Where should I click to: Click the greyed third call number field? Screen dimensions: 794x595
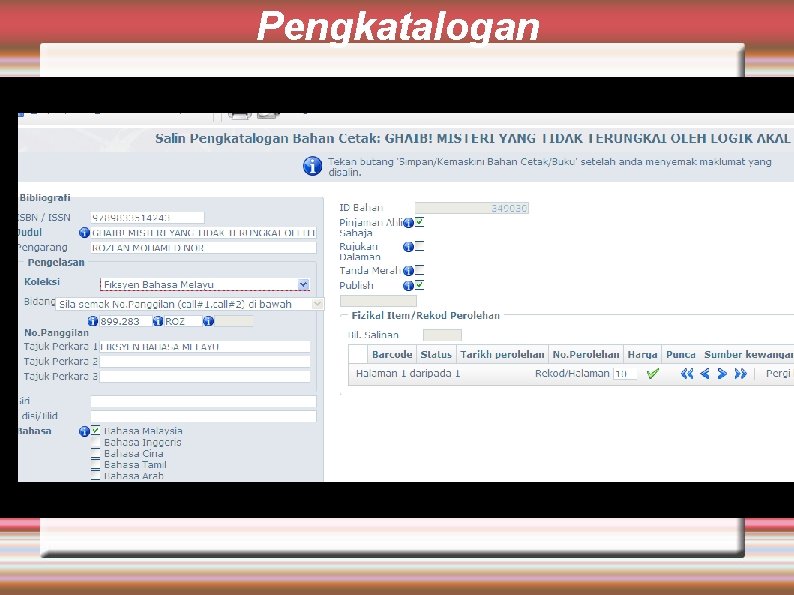click(x=234, y=321)
